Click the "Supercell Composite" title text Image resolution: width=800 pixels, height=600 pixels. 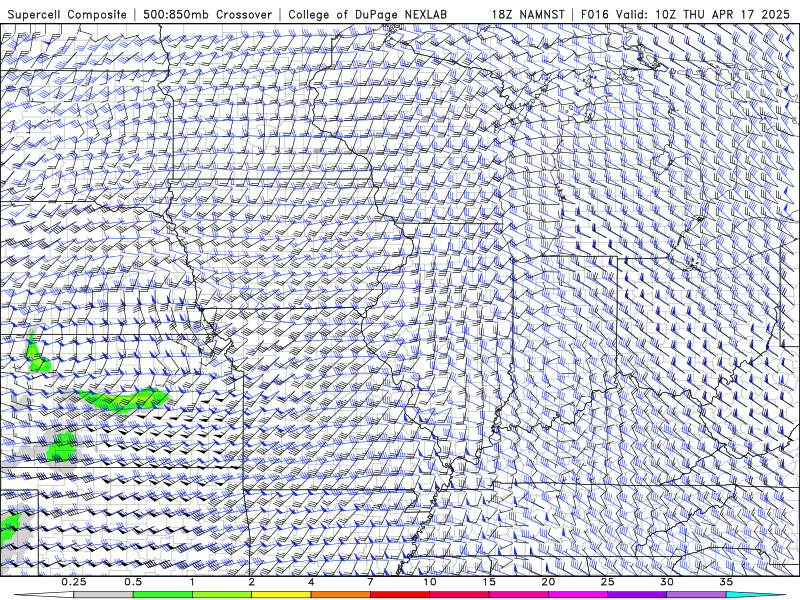click(x=67, y=14)
